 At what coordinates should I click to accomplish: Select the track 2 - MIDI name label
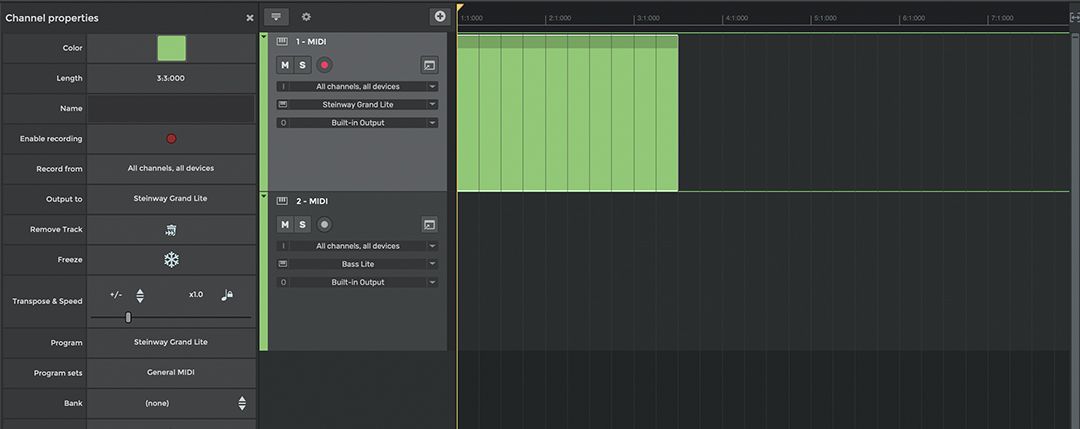tap(311, 201)
